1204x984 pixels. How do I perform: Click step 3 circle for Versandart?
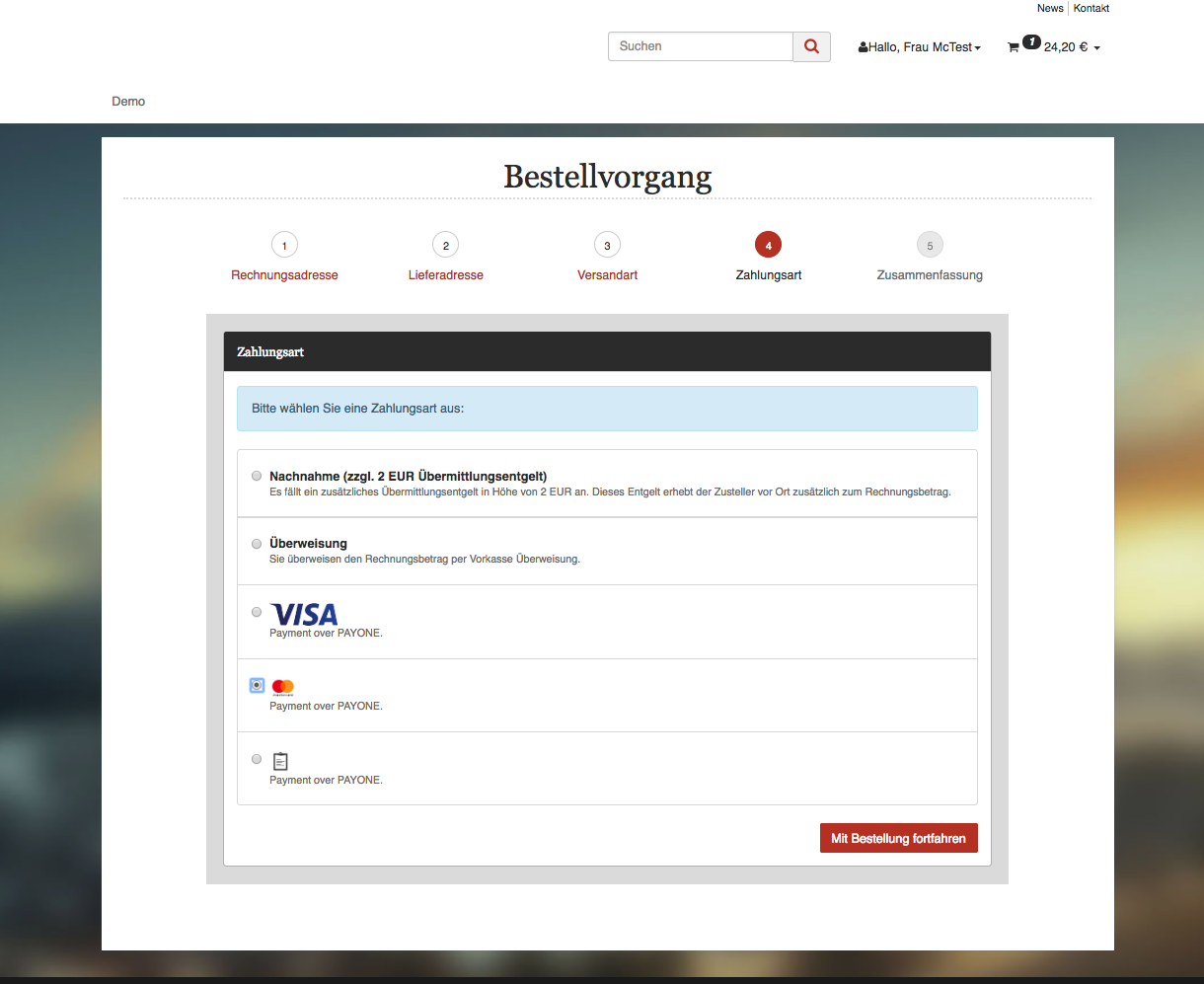607,246
